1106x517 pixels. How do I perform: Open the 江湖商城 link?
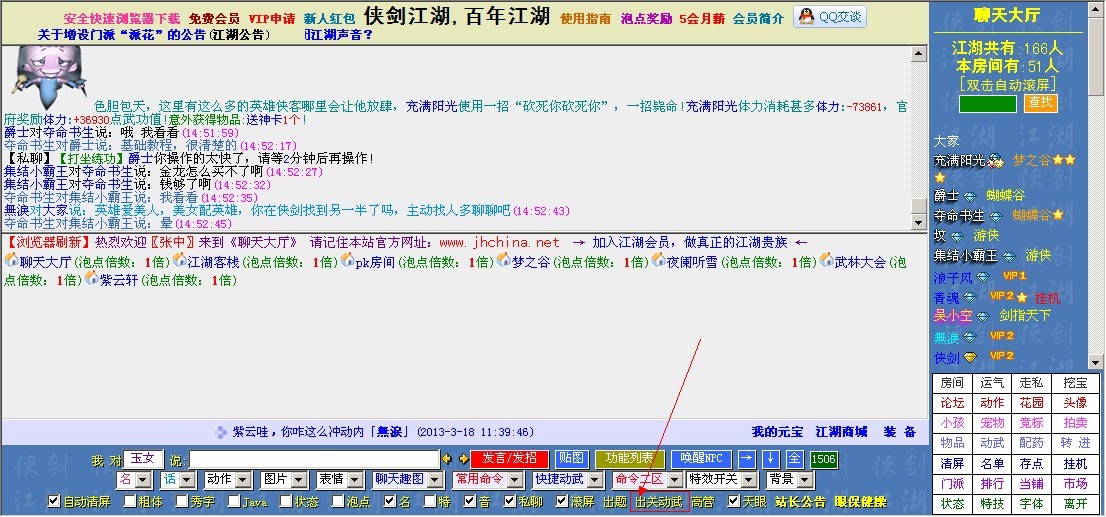click(841, 432)
